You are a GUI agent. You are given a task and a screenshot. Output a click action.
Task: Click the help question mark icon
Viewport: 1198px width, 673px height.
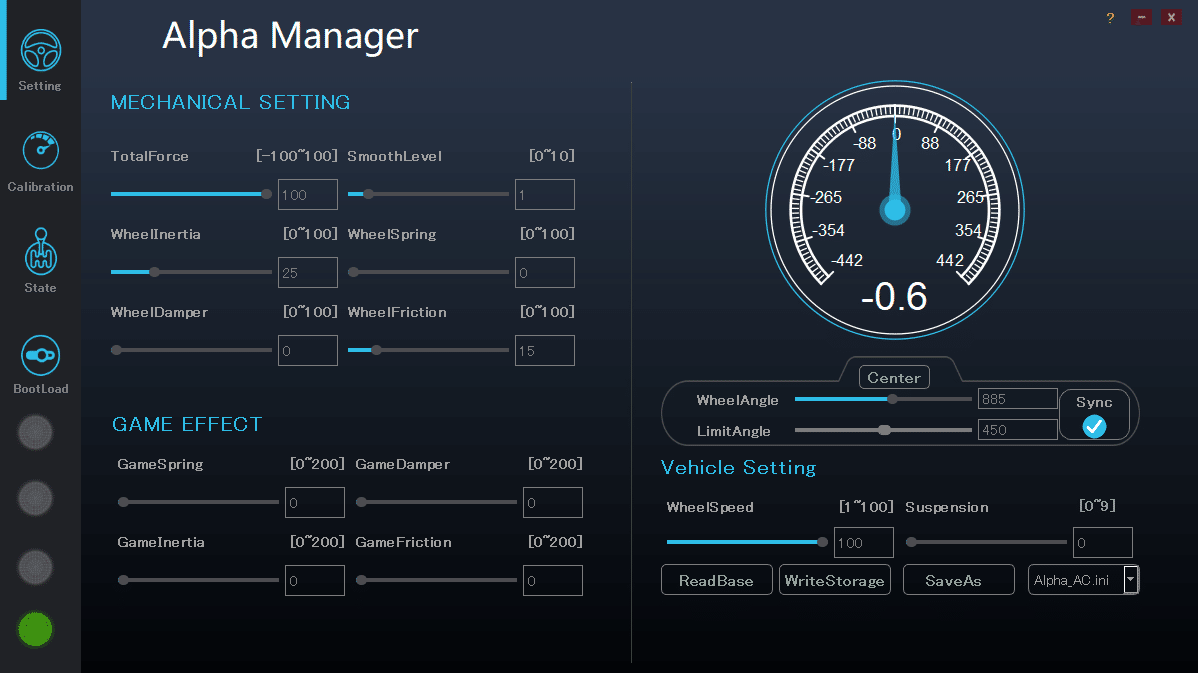1110,18
